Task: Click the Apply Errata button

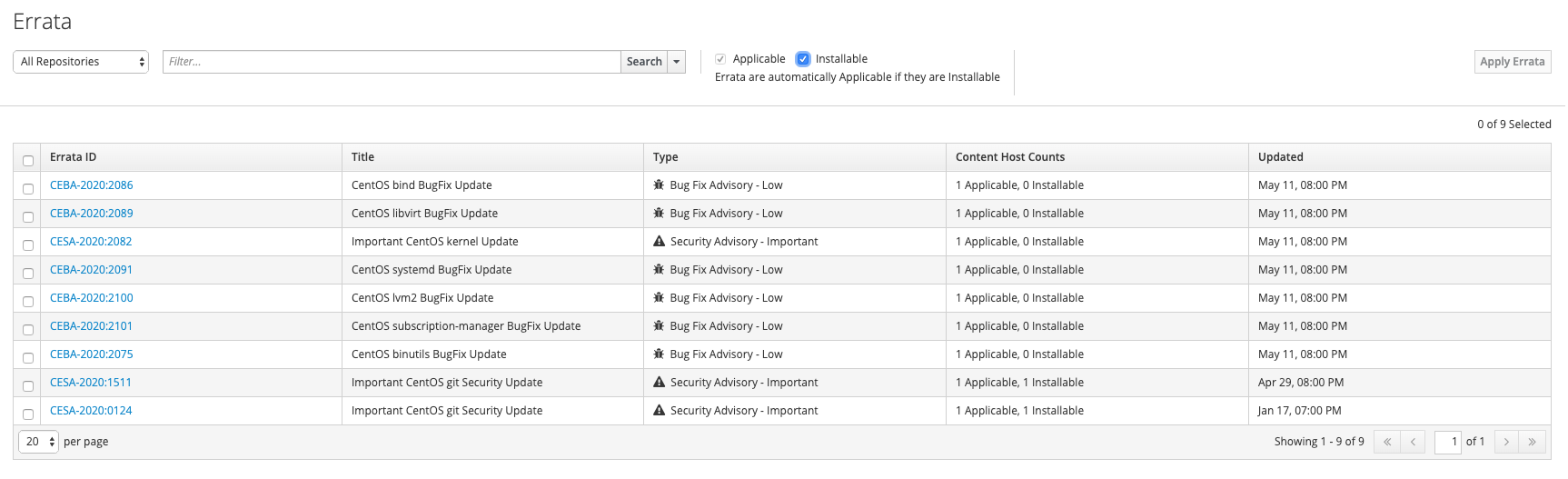Action: point(1512,62)
